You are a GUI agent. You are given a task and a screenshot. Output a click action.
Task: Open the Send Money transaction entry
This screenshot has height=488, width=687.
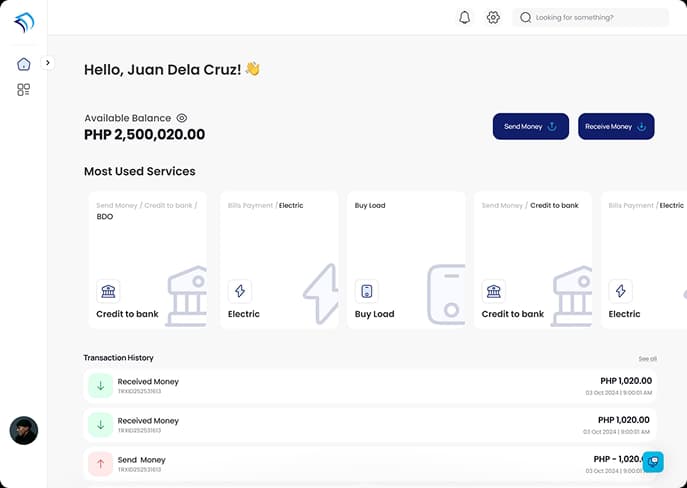coord(370,463)
